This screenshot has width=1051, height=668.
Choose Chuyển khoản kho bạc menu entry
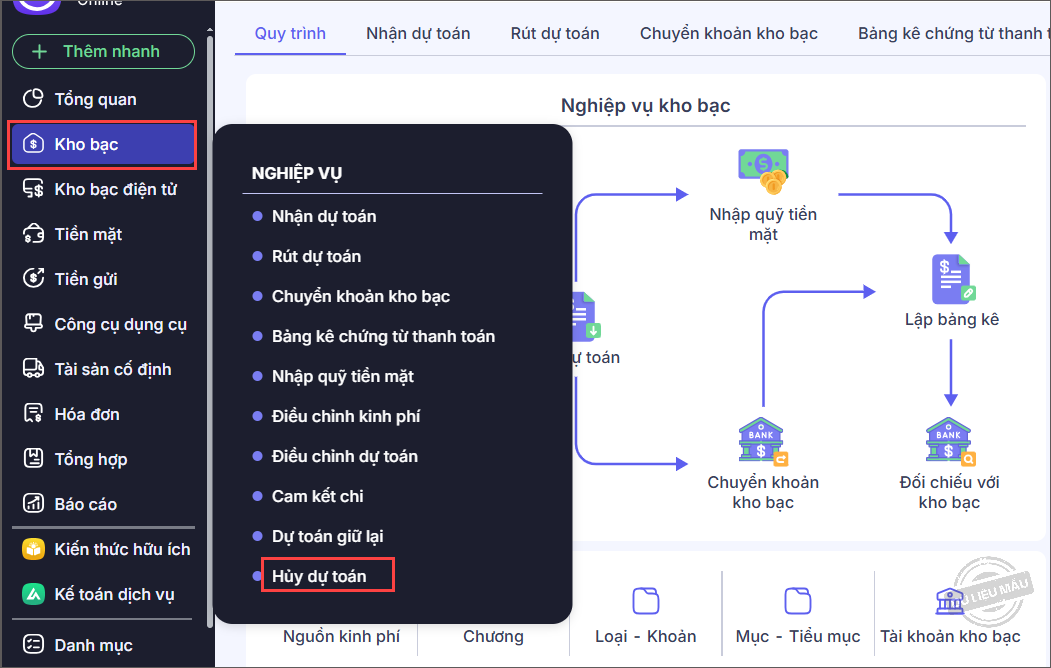click(x=361, y=297)
